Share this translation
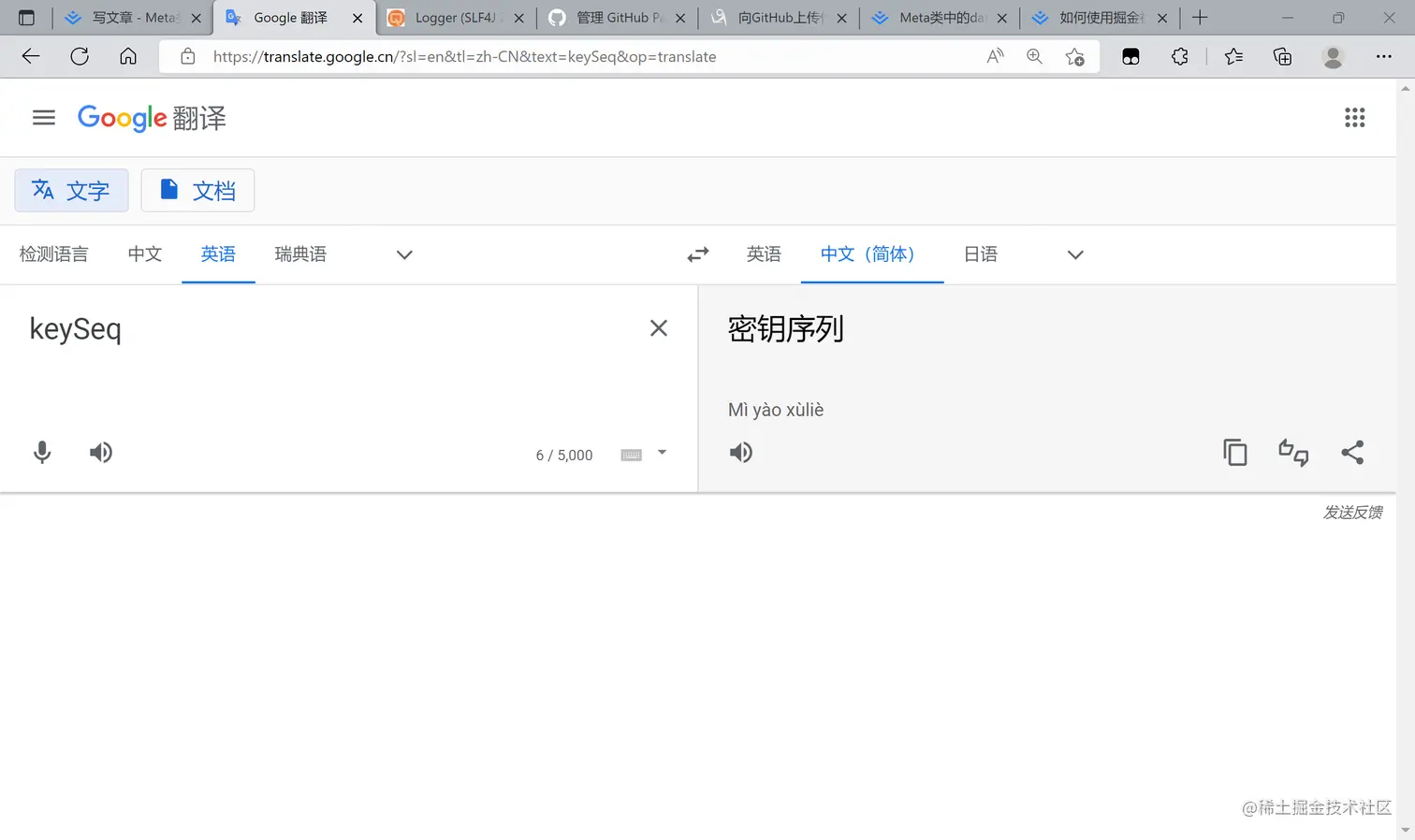This screenshot has width=1415, height=840. pyautogui.click(x=1352, y=453)
